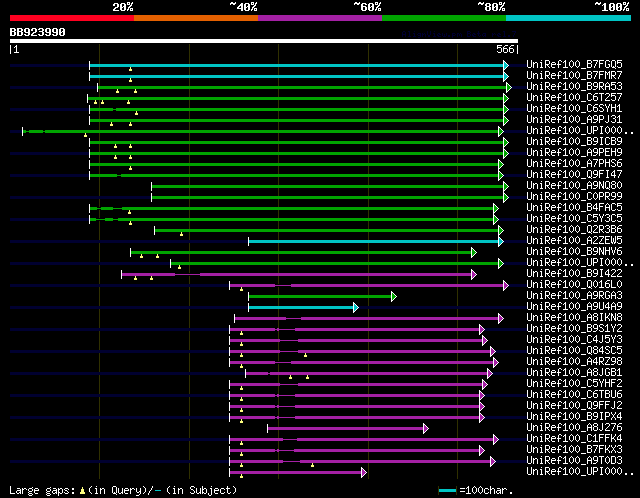Choose the UniRef100_C5Y3C5 entry
The image size is (640, 498).
(x=574, y=219)
